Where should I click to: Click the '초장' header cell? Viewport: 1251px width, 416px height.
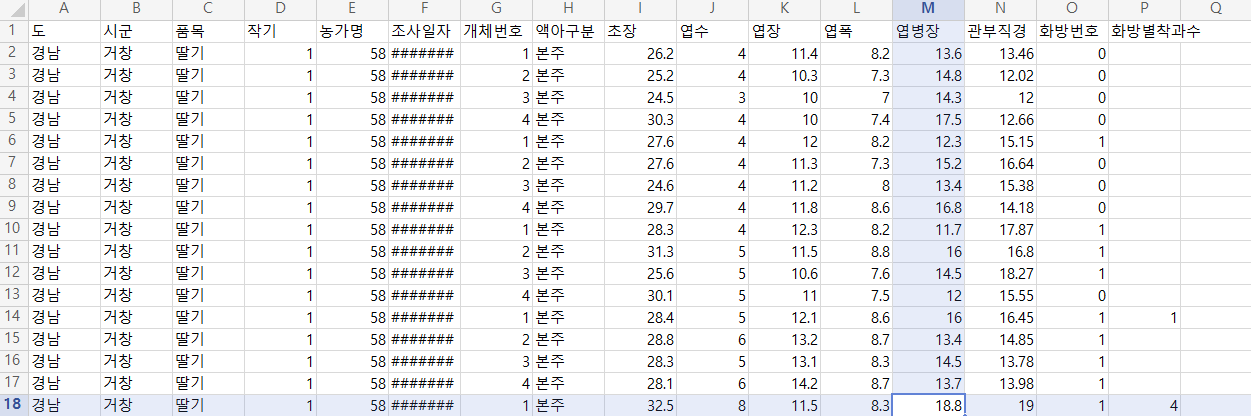tap(640, 31)
